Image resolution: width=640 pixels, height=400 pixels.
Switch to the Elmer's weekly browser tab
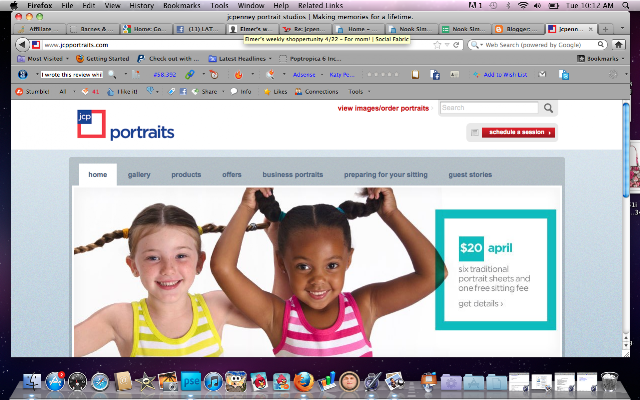[252, 29]
